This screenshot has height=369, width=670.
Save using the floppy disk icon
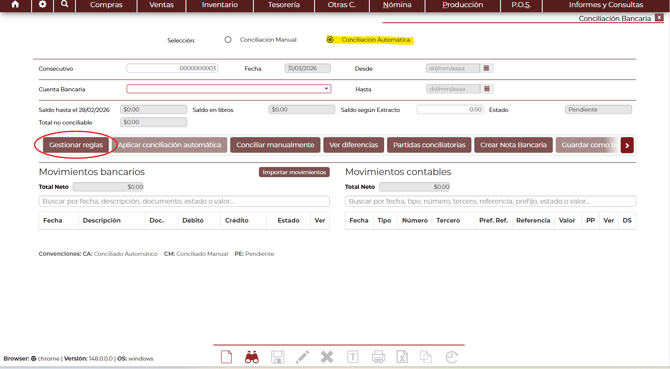(x=278, y=357)
